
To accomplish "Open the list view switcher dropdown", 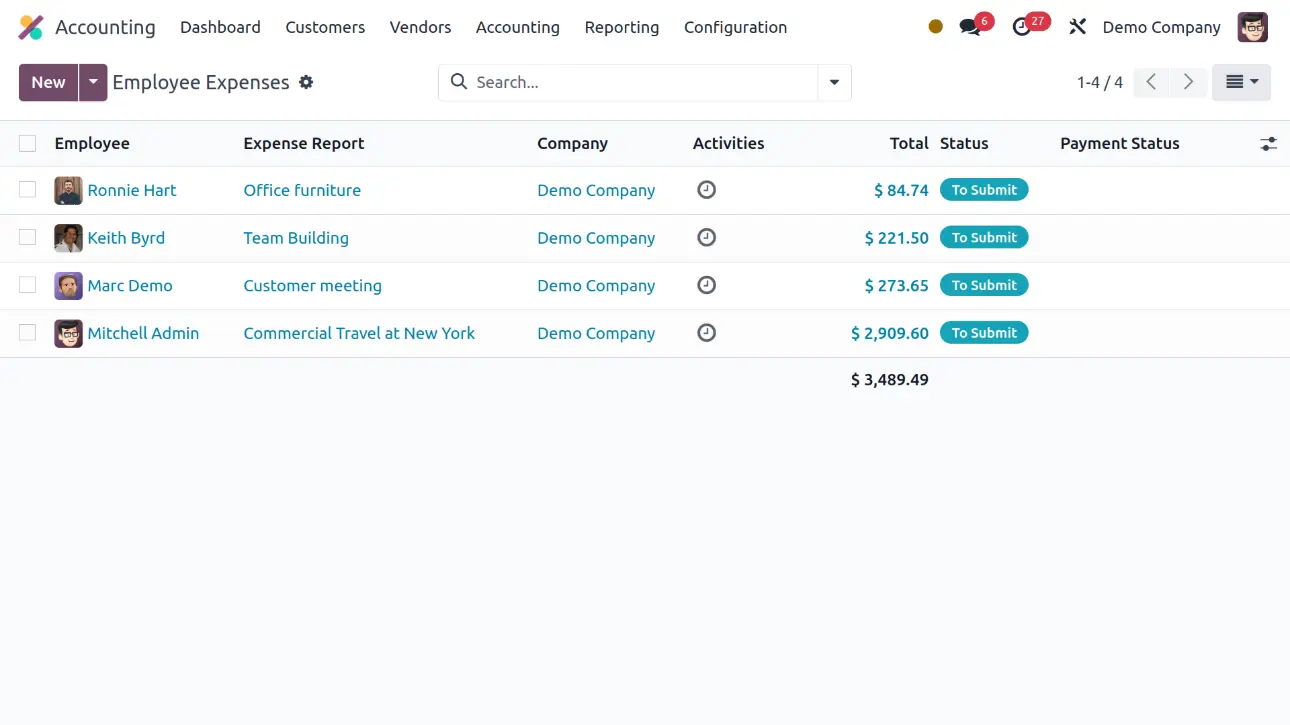I will click(1241, 82).
